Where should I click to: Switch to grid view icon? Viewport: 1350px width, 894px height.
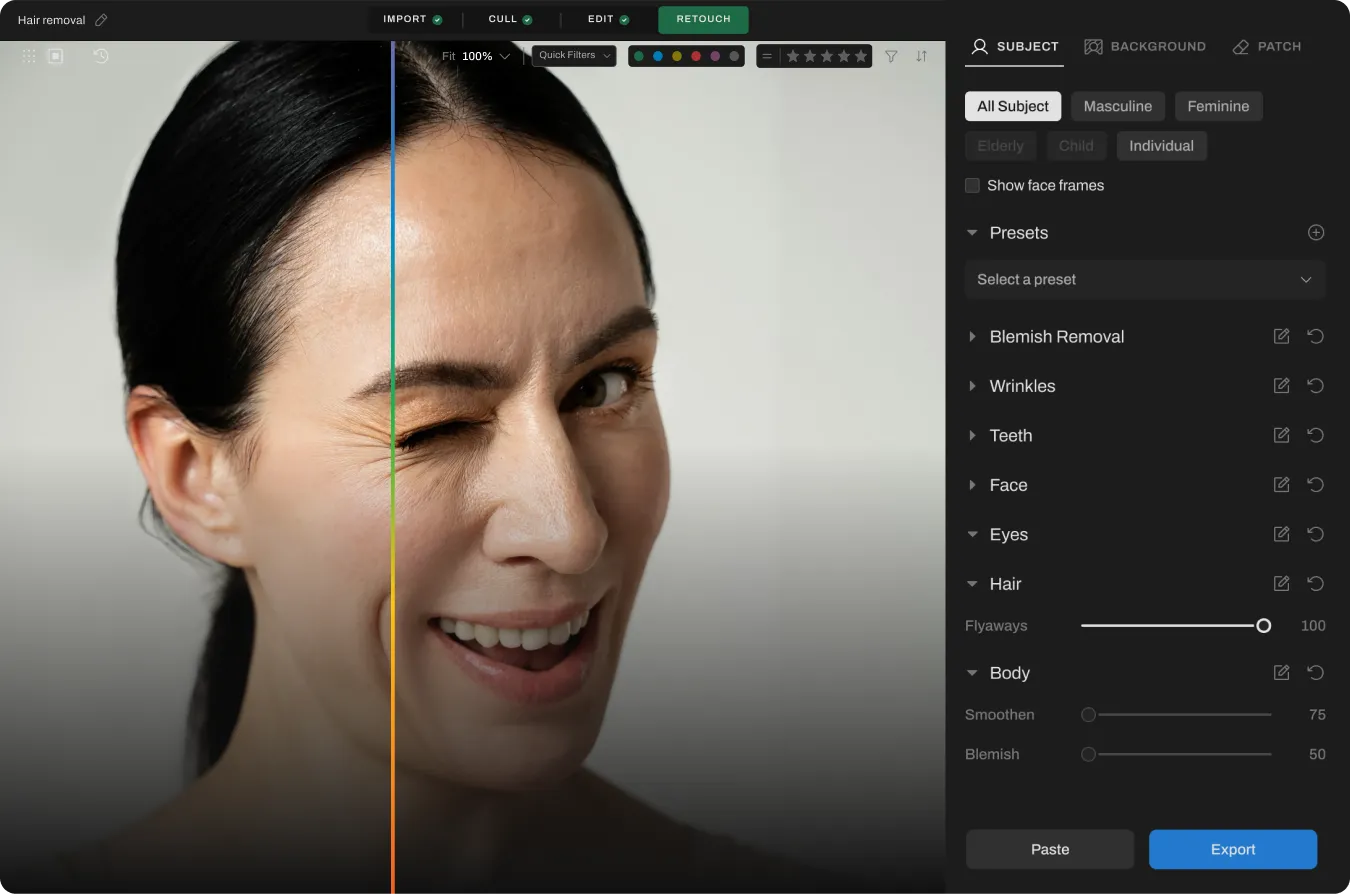29,56
